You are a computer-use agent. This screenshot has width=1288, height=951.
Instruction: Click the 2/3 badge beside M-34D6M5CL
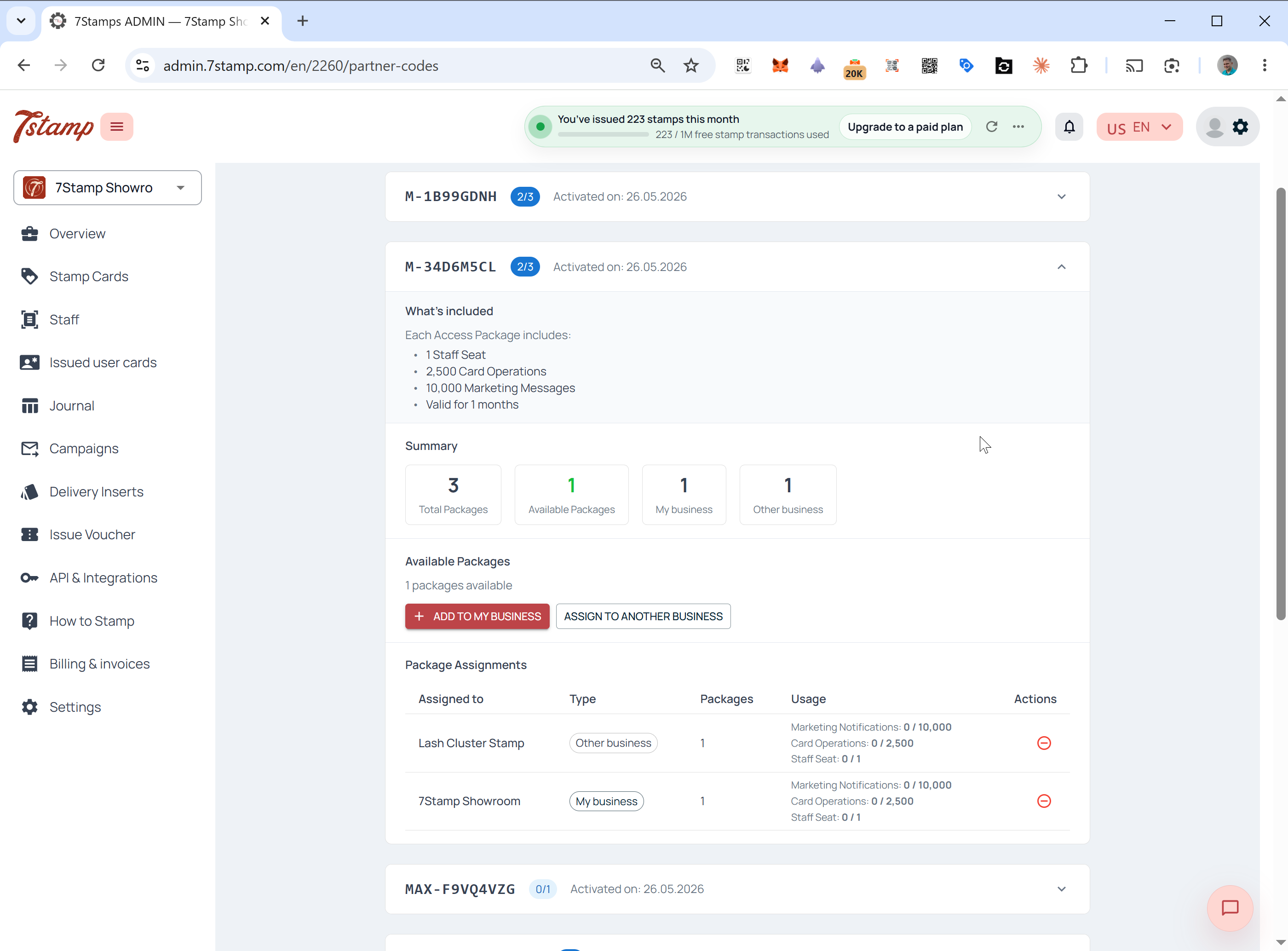tap(525, 267)
